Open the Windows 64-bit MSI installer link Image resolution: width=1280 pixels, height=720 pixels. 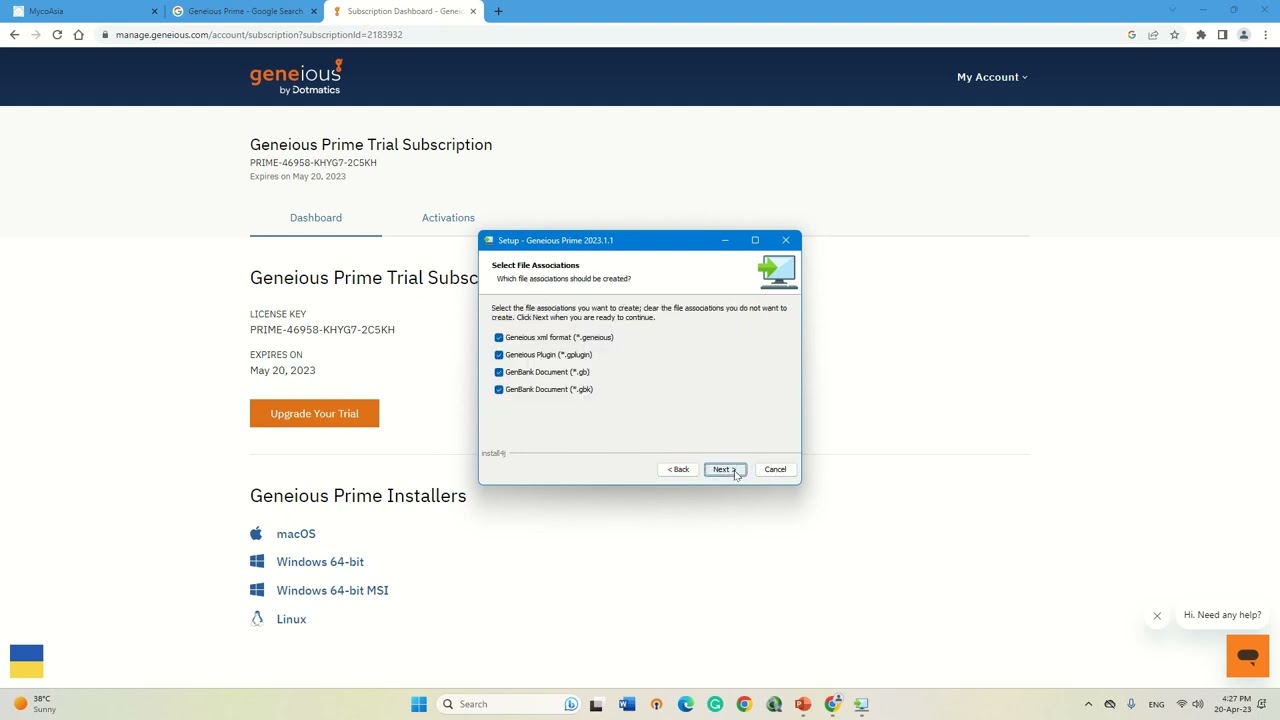(x=332, y=590)
